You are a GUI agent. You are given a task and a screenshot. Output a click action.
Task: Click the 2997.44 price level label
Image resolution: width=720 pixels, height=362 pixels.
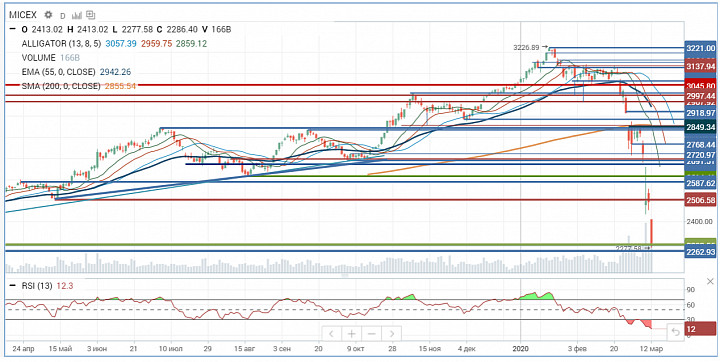coord(700,96)
